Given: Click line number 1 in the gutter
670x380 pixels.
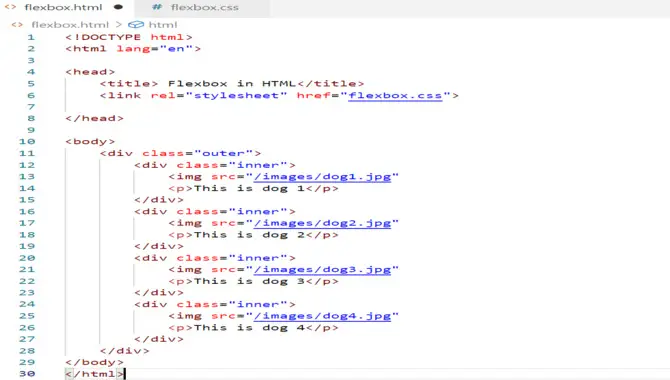Looking at the screenshot, I should click(31, 37).
